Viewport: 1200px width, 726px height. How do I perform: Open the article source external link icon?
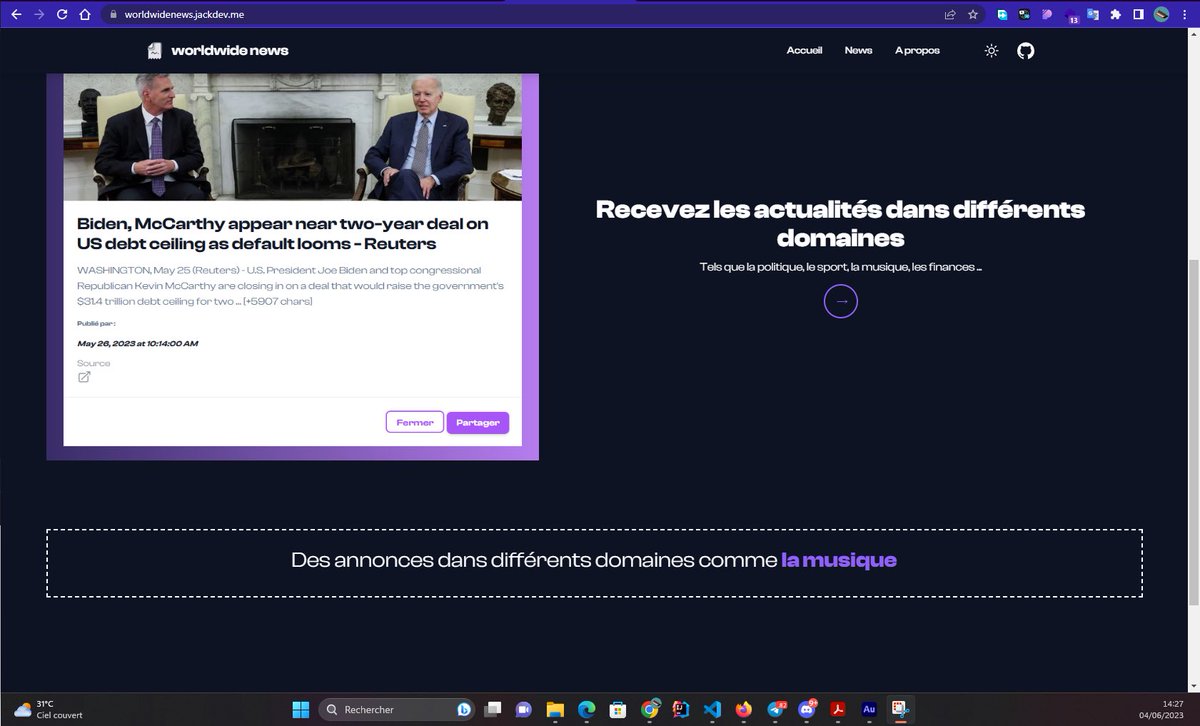[84, 377]
